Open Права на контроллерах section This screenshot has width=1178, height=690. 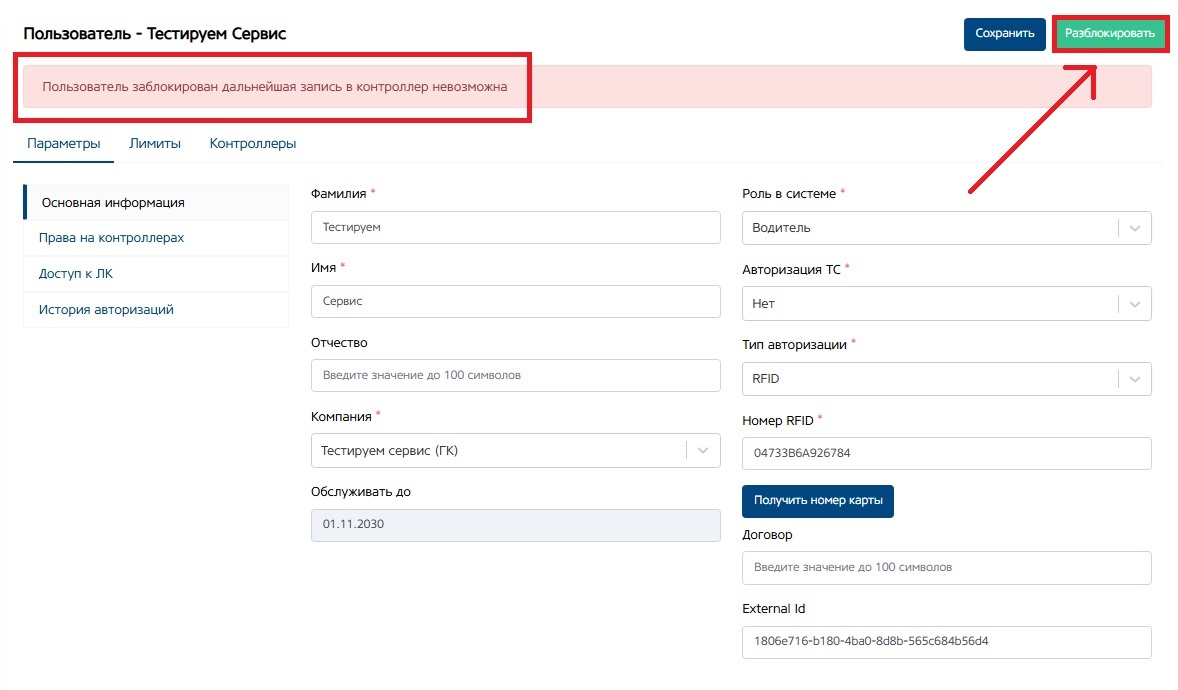tap(111, 238)
